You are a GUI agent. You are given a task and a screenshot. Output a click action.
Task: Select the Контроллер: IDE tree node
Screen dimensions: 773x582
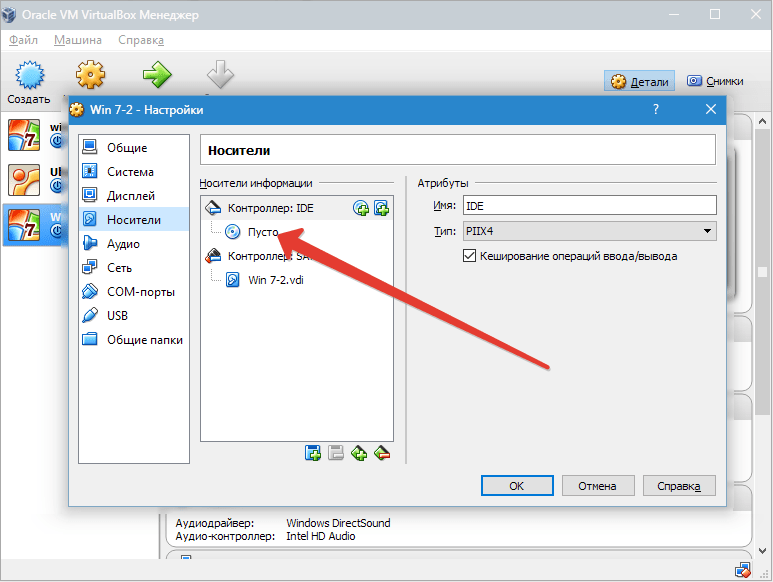coord(270,208)
